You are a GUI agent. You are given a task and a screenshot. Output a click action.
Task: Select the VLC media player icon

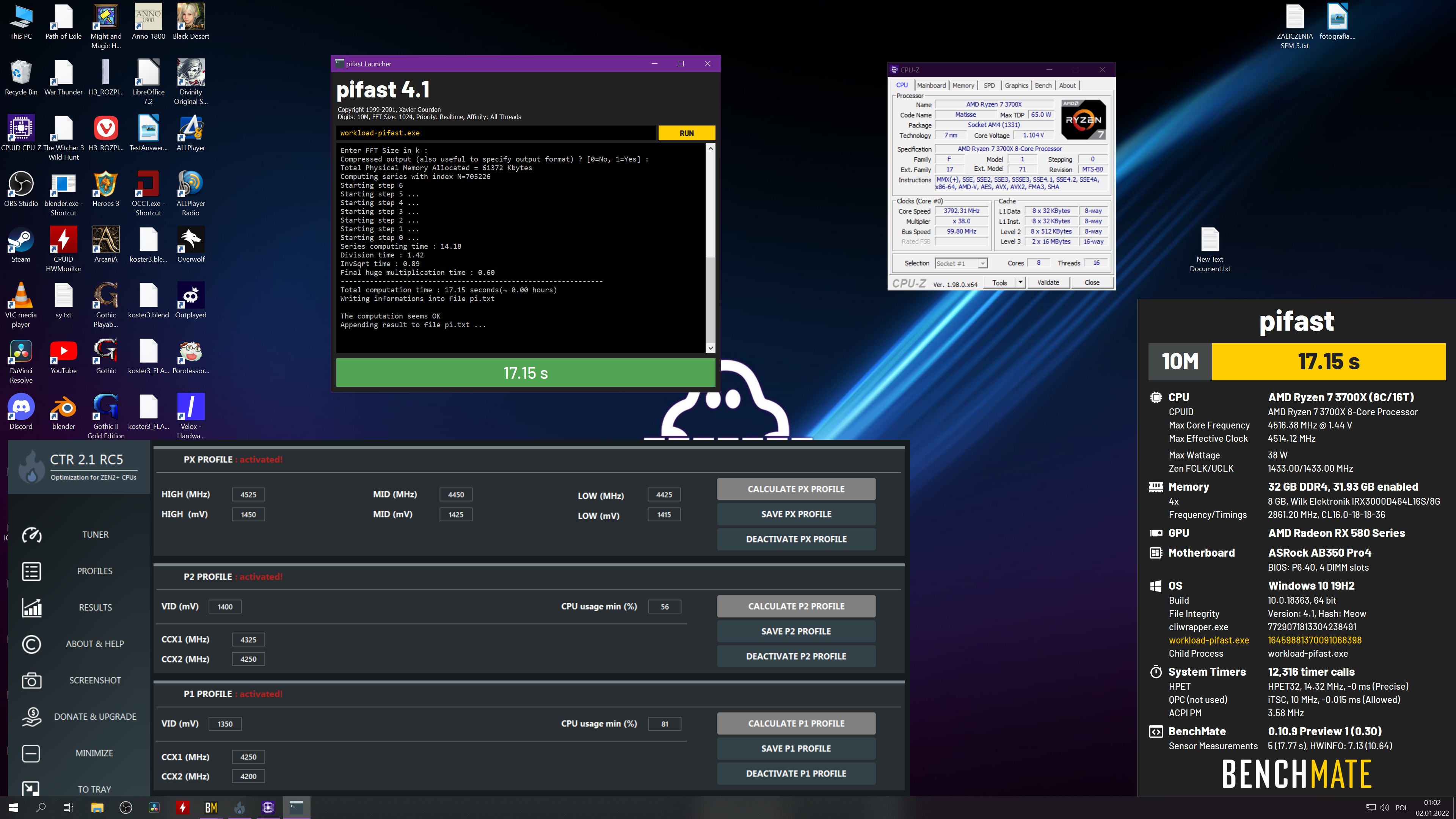(x=21, y=305)
